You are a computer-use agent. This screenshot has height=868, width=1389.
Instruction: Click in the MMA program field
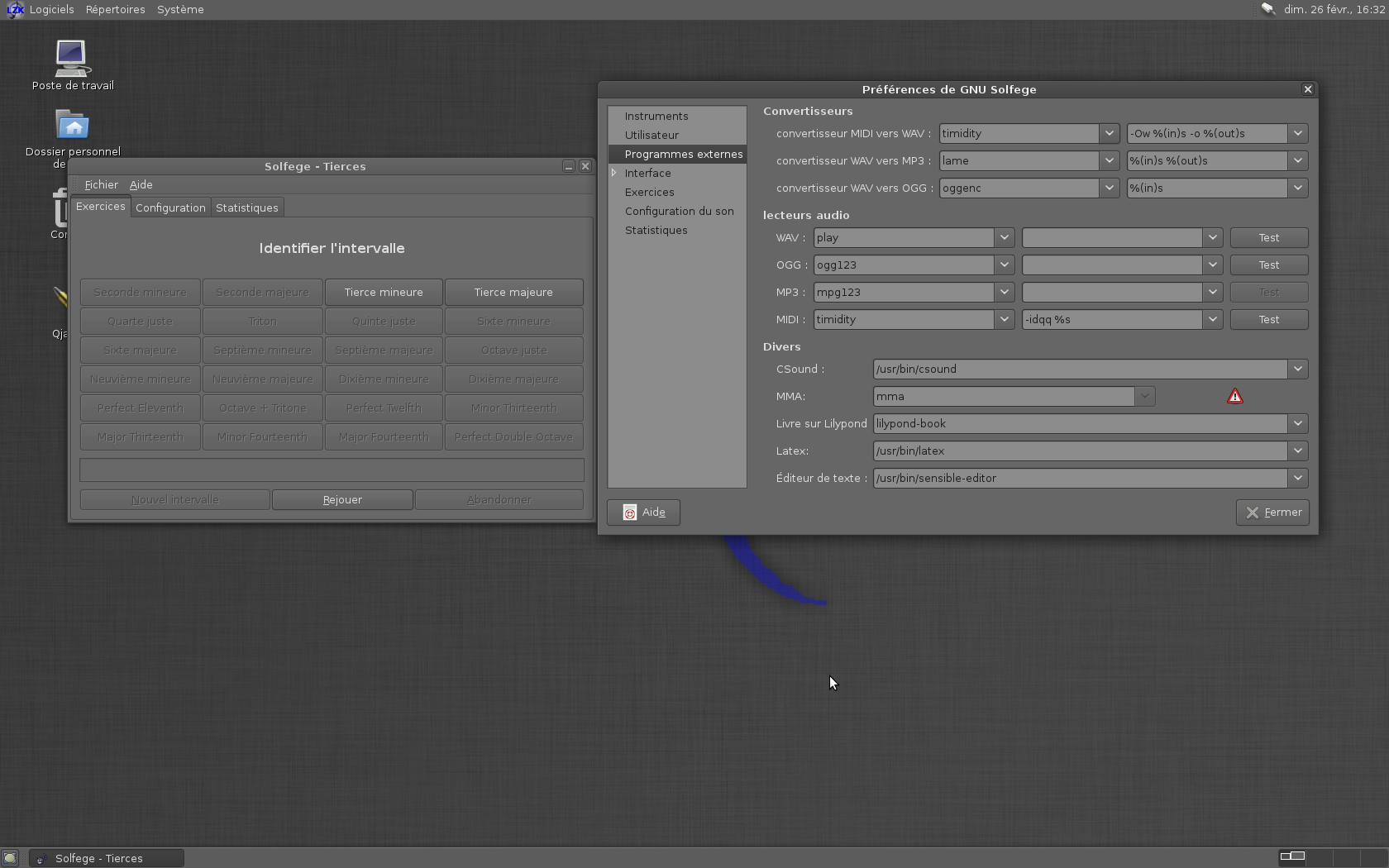coord(1004,396)
